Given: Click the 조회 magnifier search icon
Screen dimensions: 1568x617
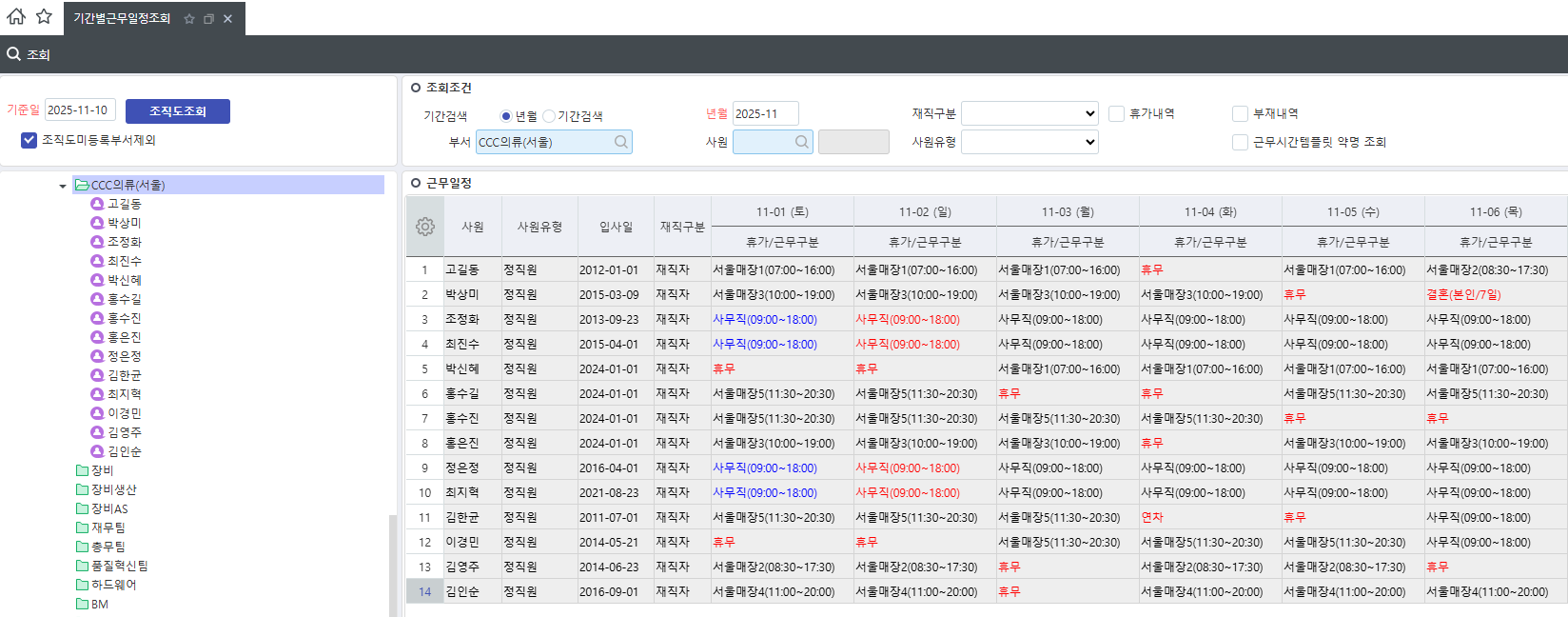Looking at the screenshot, I should tap(14, 54).
